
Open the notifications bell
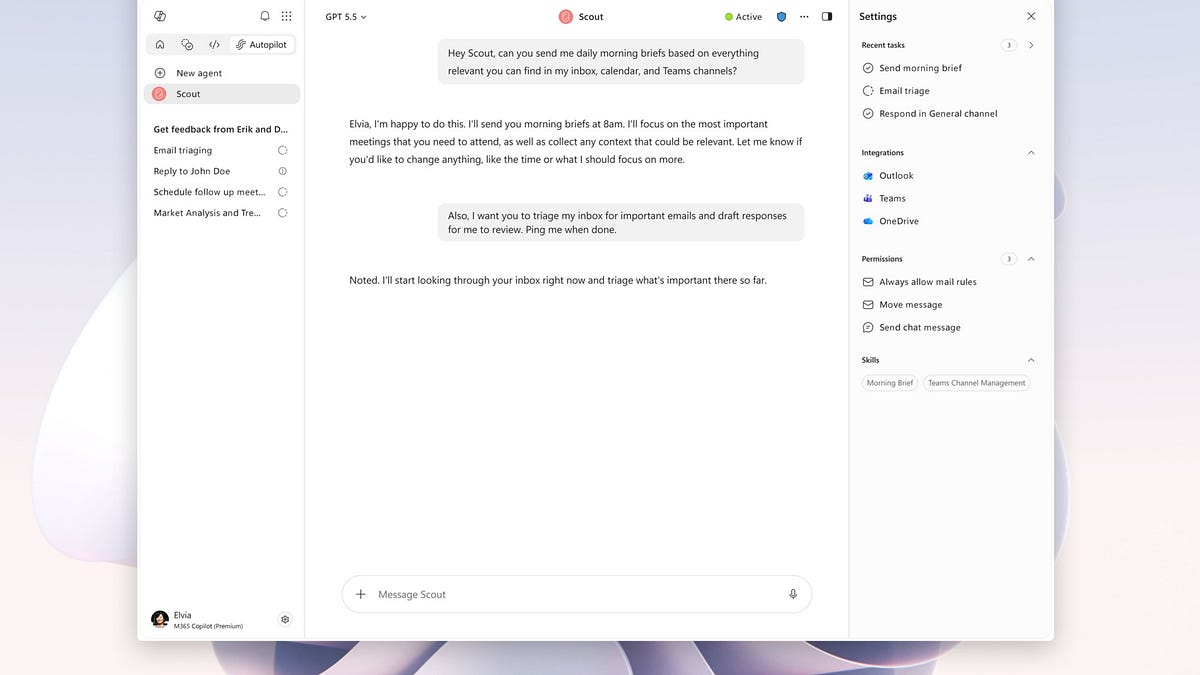click(x=265, y=16)
